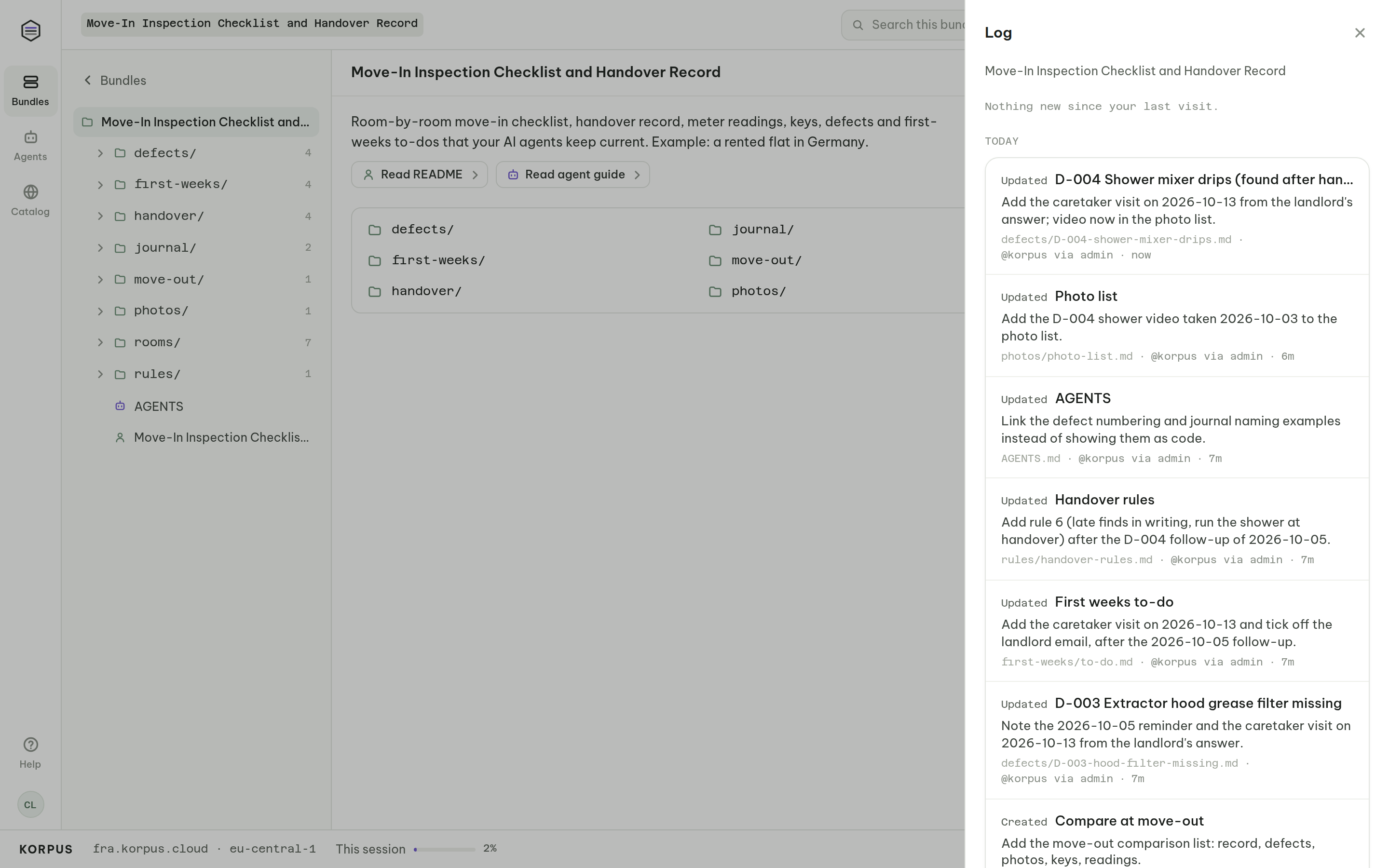Expand the photos/ folder chevron in tree
This screenshot has height=868, width=1389.
pos(100,311)
